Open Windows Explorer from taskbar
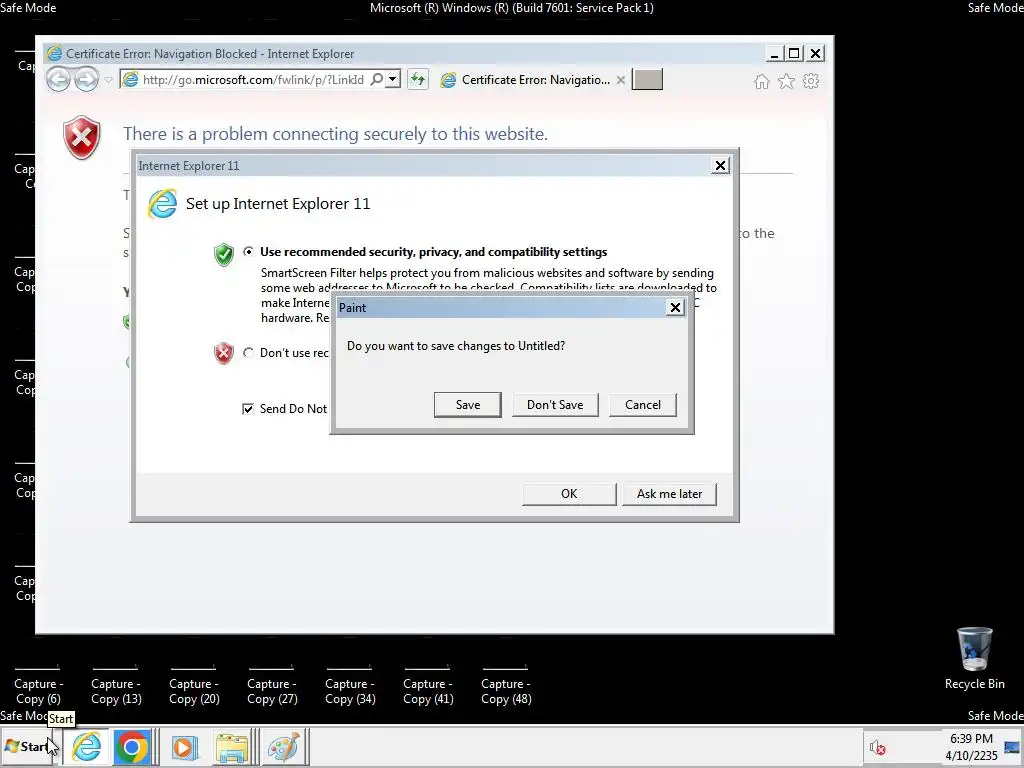1024x768 pixels. tap(232, 747)
